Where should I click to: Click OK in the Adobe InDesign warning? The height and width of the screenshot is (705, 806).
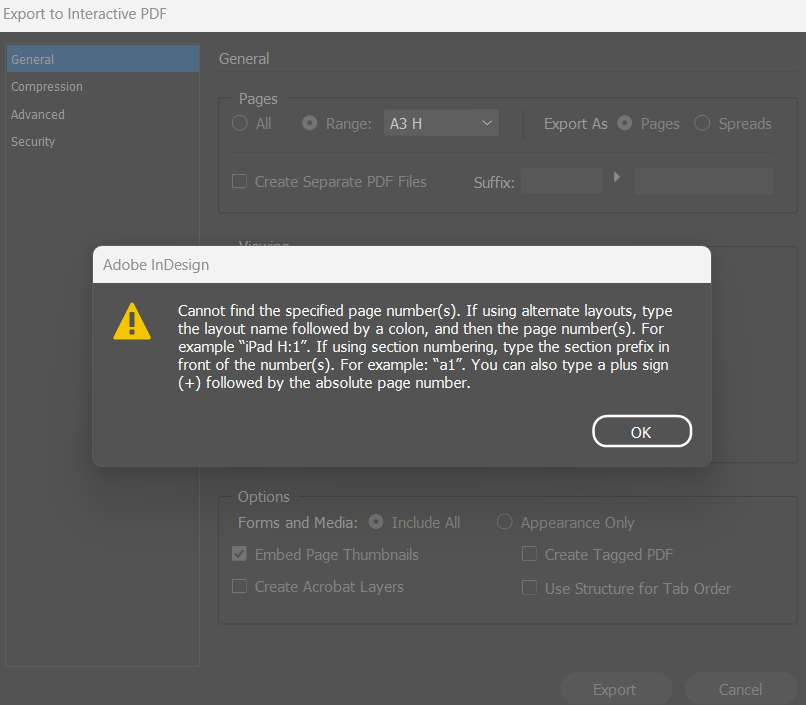[x=642, y=432]
